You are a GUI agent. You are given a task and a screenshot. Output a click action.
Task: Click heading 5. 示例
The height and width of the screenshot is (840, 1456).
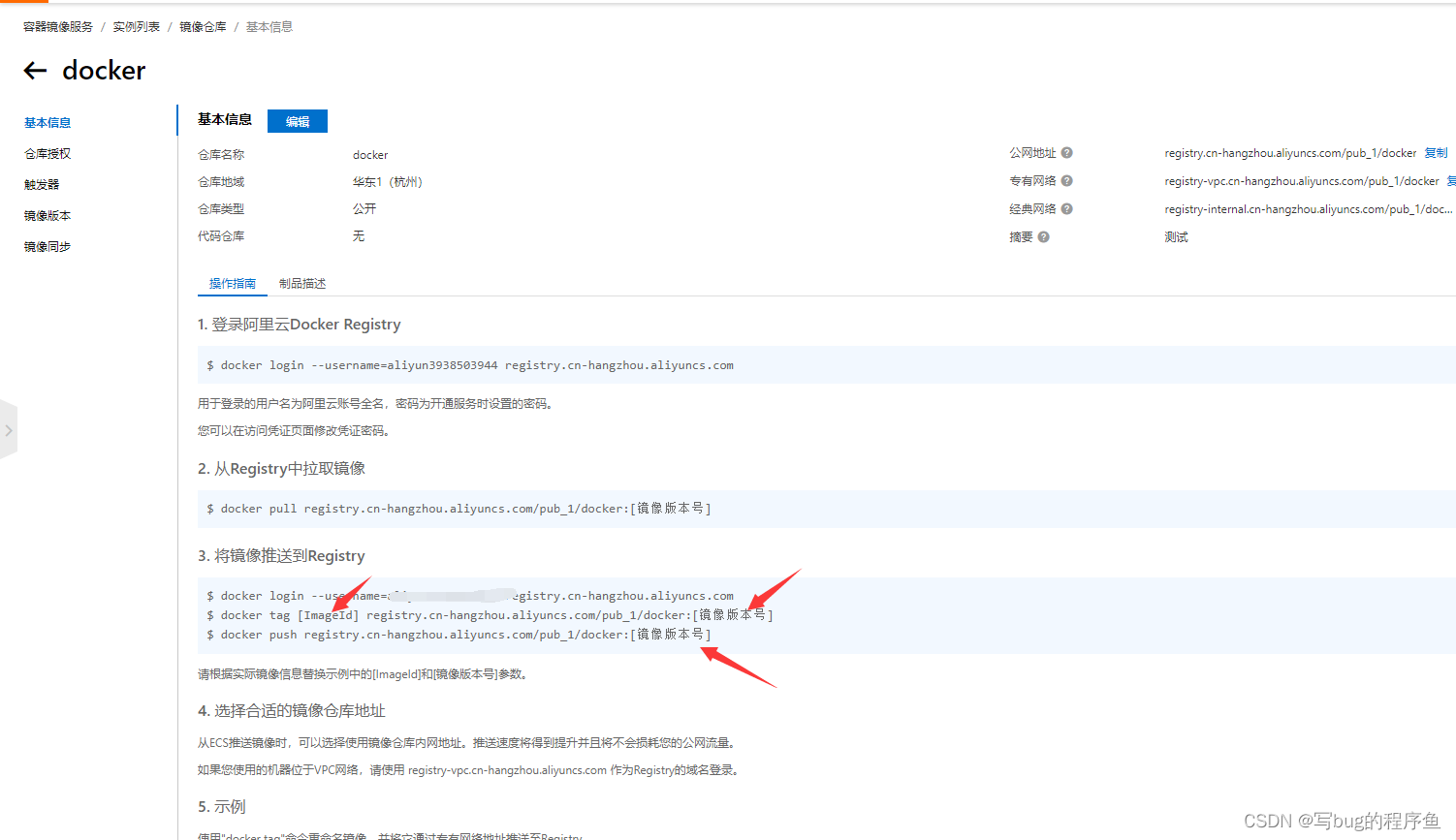point(222,807)
